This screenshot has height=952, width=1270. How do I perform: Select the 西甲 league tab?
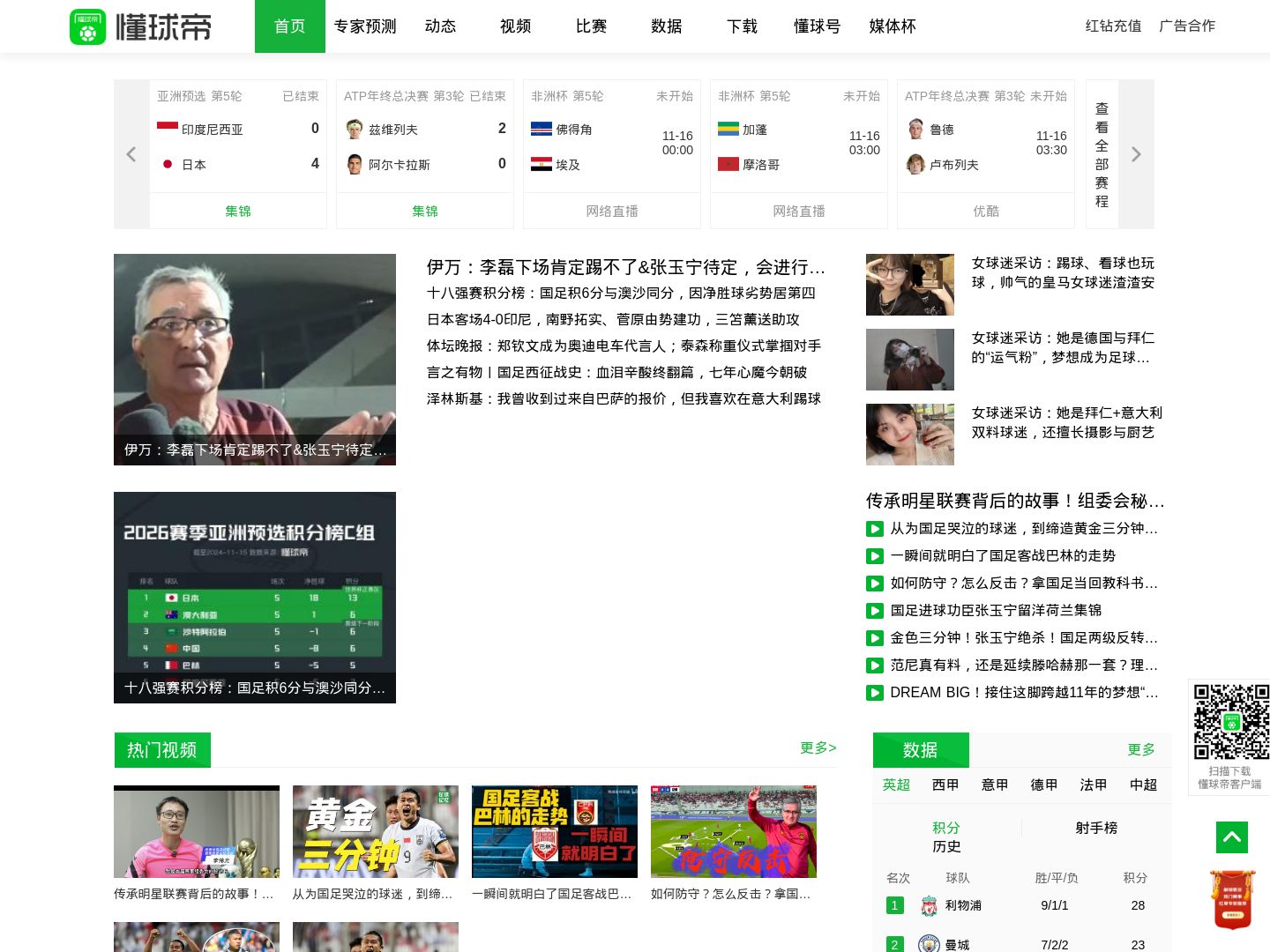coord(946,785)
